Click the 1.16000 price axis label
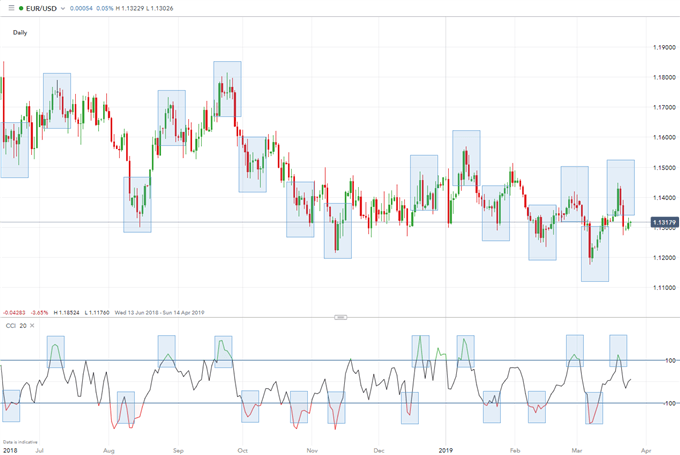The height and width of the screenshot is (455, 680). coord(664,137)
